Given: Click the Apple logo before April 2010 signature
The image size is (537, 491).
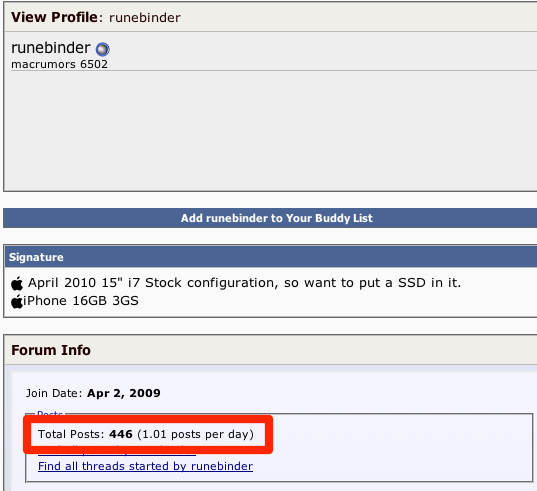Looking at the screenshot, I should pos(17,284).
